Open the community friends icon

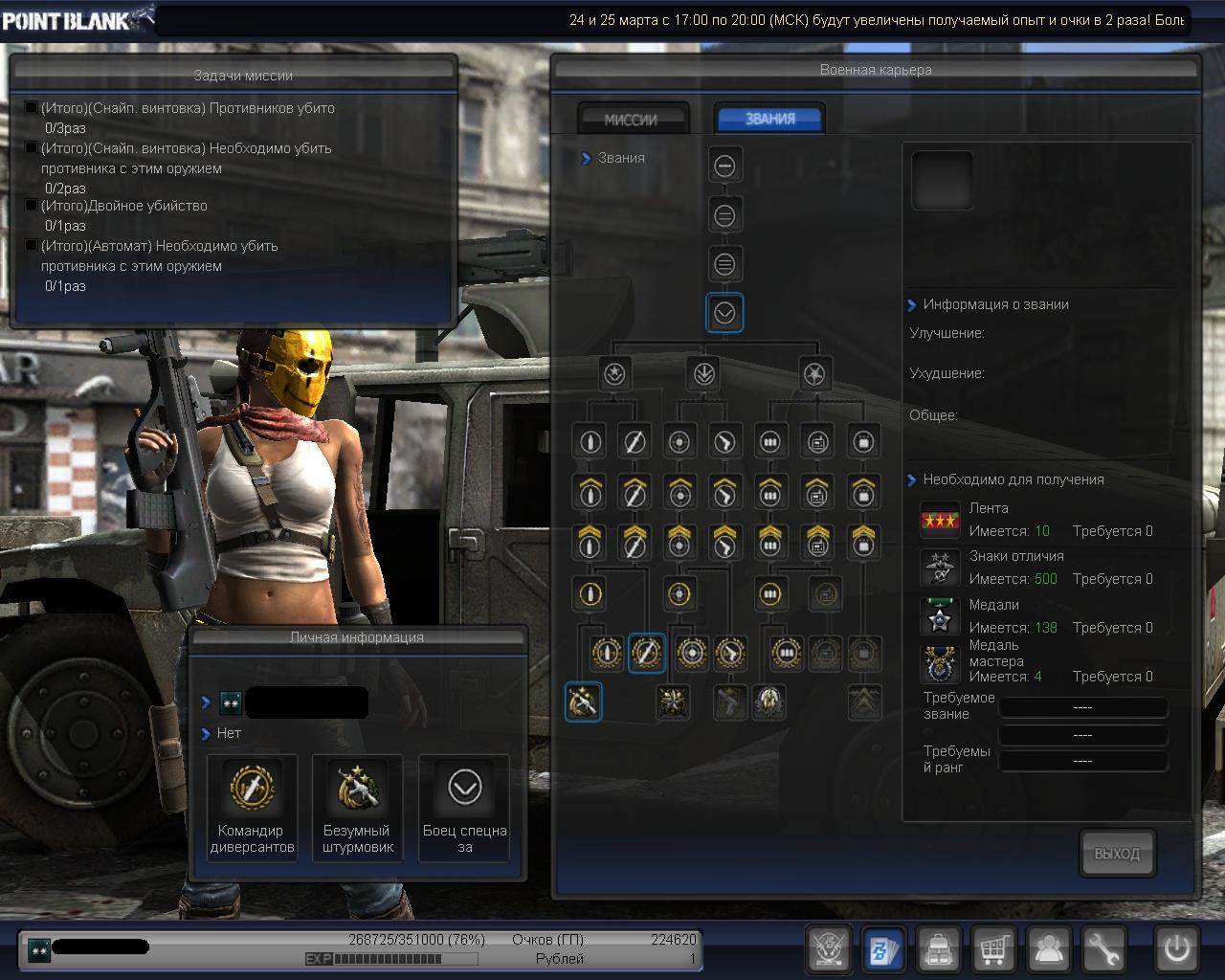click(x=1050, y=949)
